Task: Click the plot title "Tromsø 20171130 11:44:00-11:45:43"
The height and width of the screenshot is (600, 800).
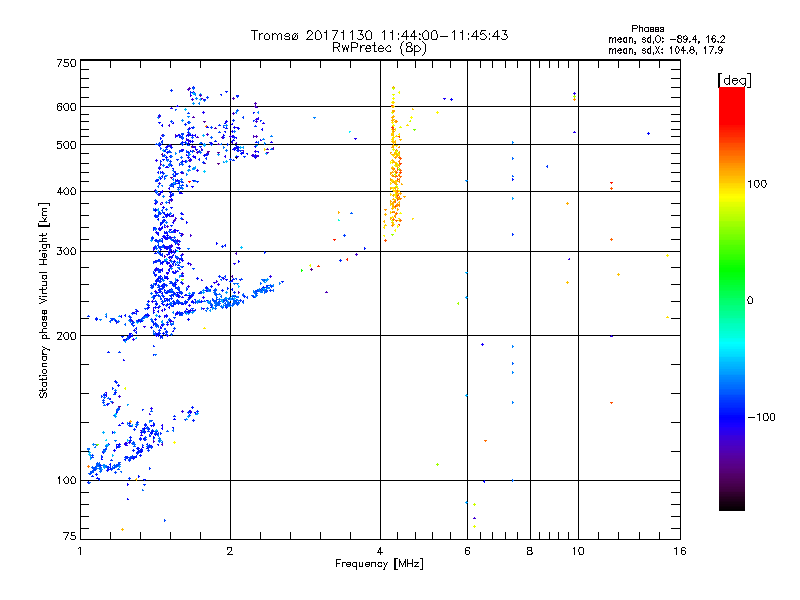Action: 379,35
